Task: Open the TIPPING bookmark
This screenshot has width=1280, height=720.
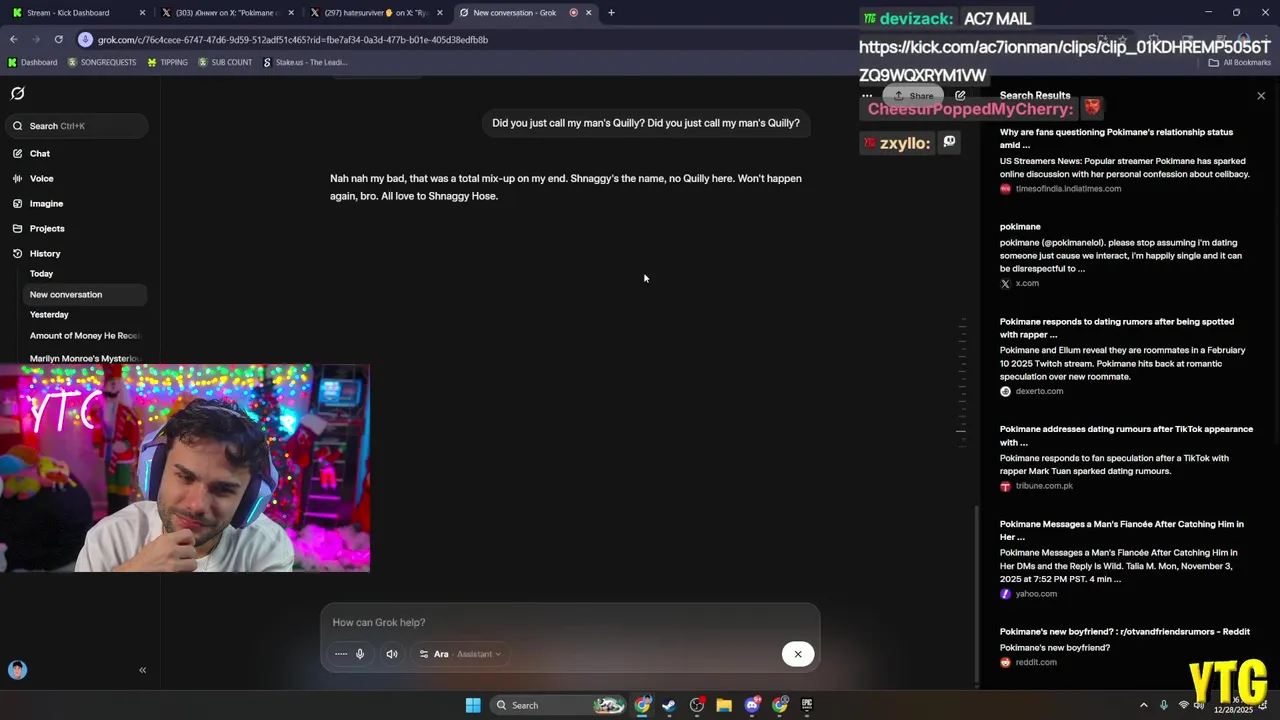Action: click(x=167, y=62)
